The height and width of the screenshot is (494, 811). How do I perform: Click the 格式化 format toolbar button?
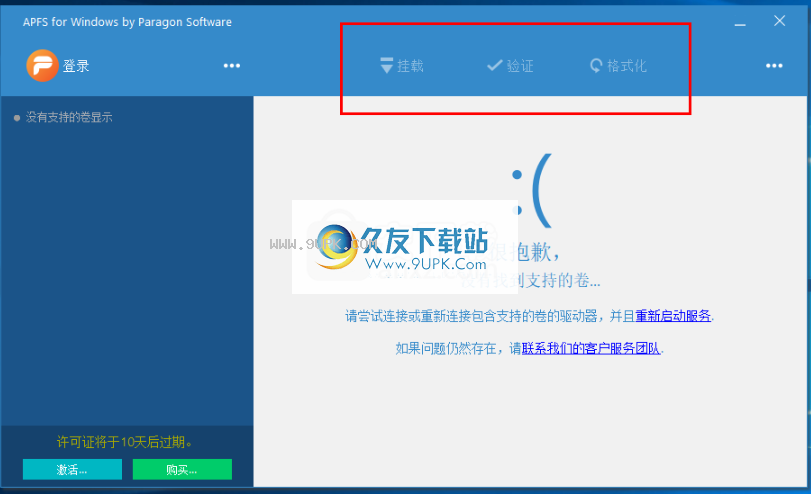tap(618, 66)
